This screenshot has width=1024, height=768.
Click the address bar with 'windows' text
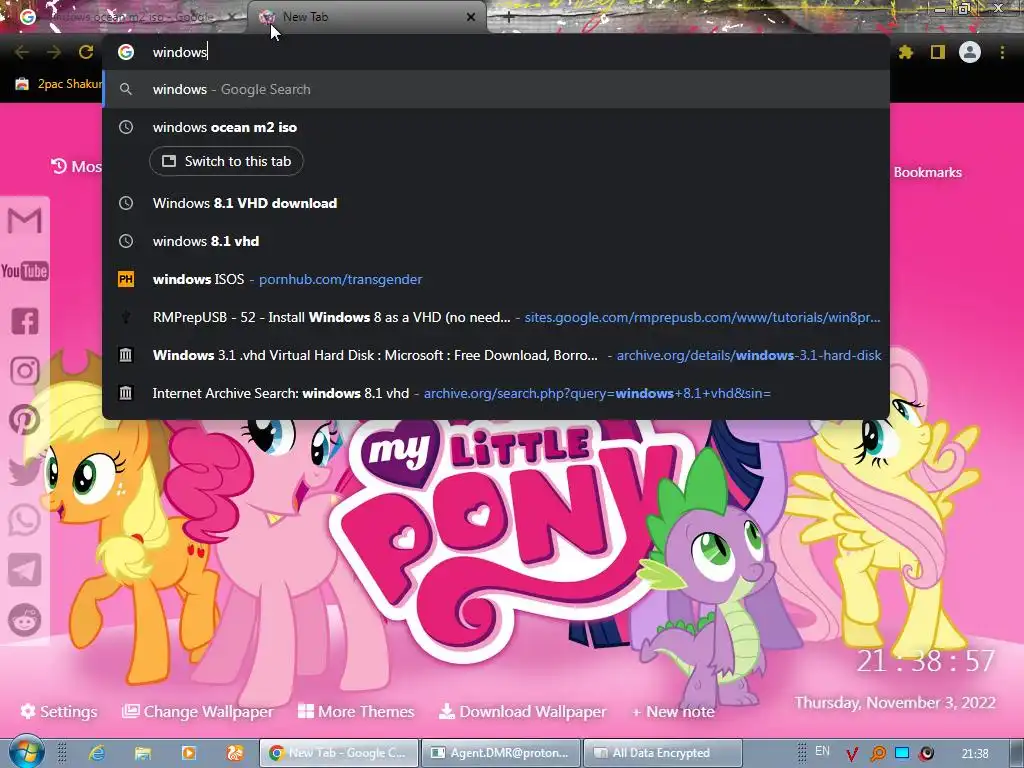(x=496, y=52)
